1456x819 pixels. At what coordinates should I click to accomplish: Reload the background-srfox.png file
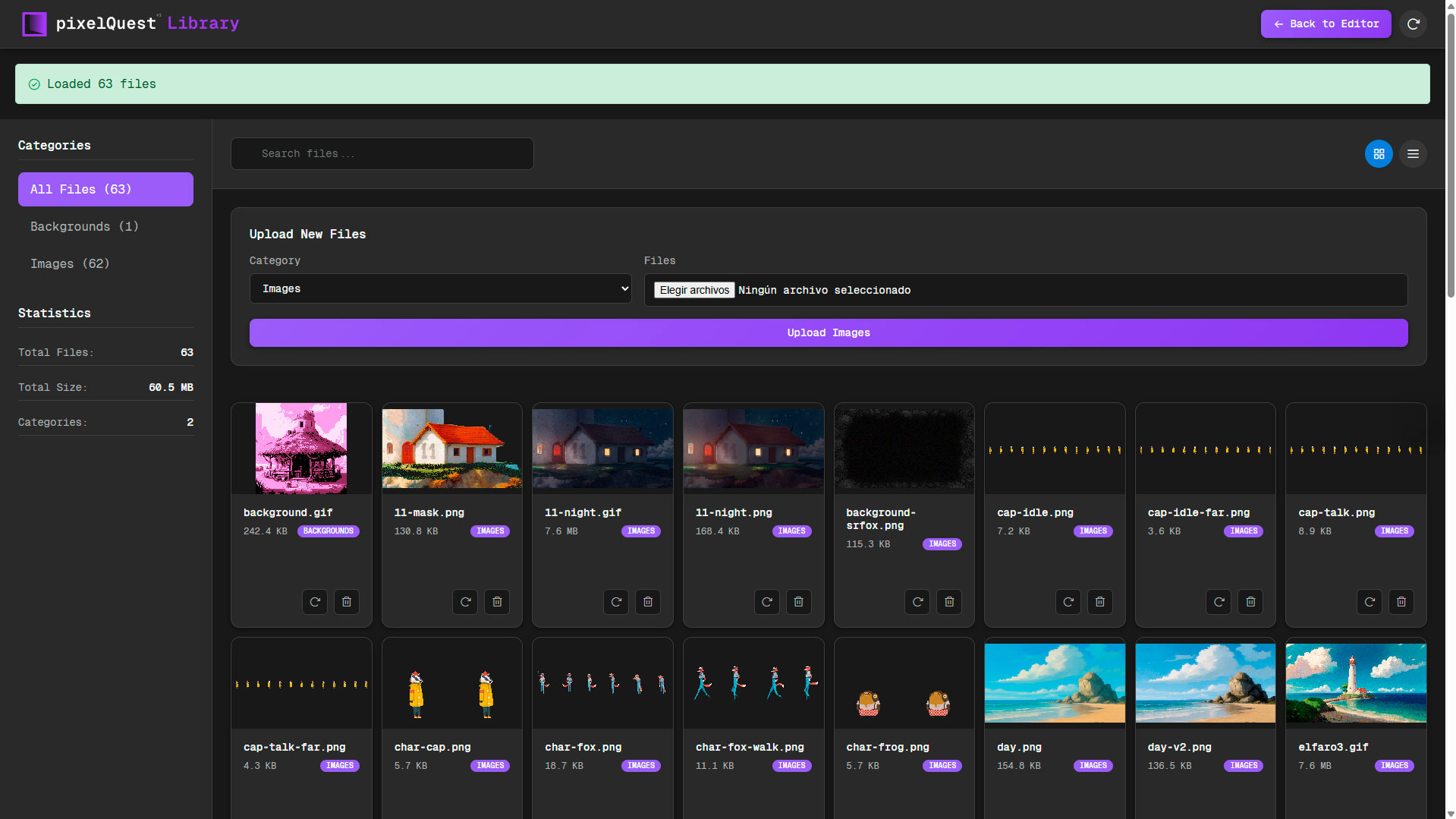click(x=917, y=602)
